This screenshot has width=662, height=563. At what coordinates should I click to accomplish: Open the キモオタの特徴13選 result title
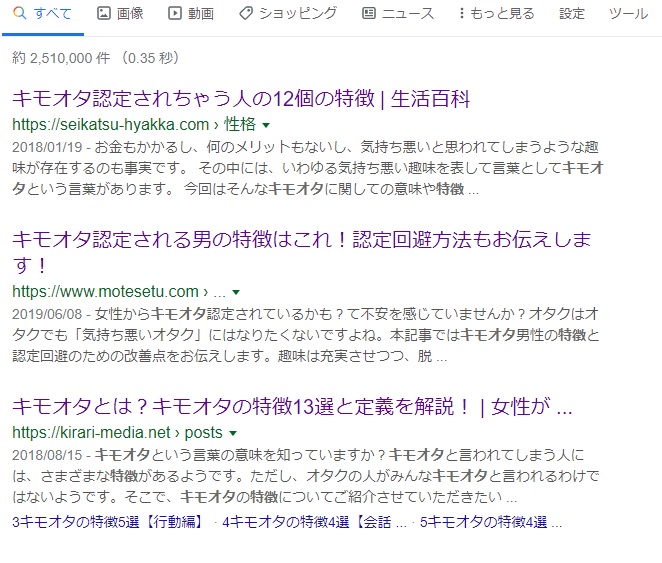click(292, 407)
